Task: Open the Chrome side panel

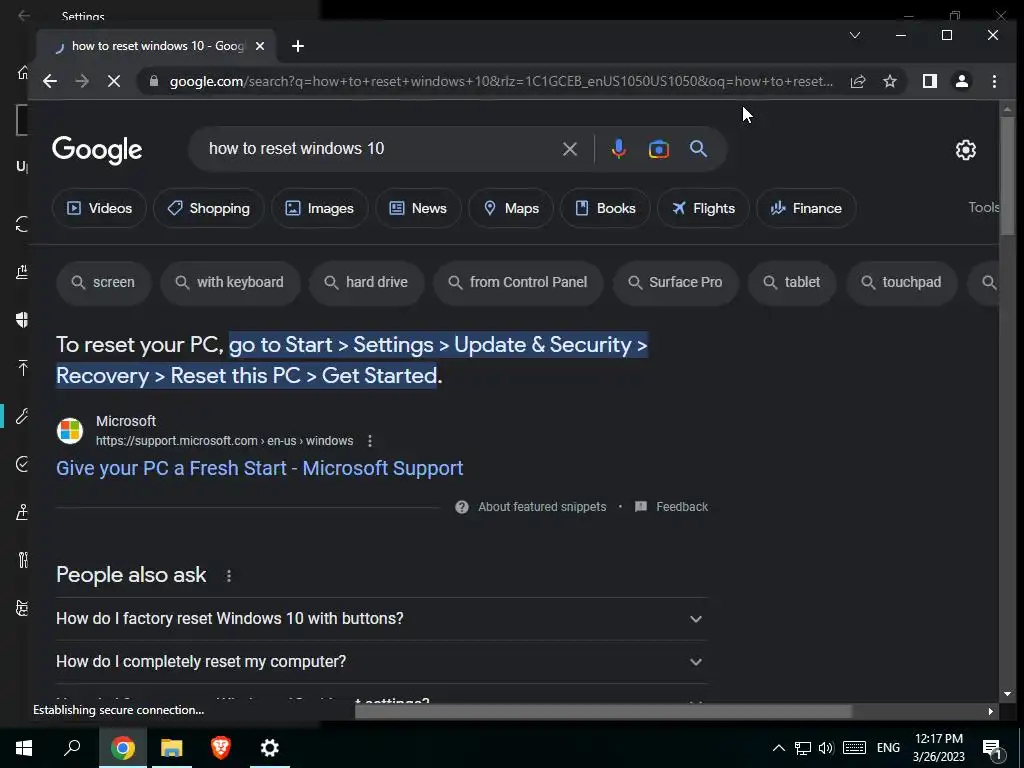Action: click(929, 82)
